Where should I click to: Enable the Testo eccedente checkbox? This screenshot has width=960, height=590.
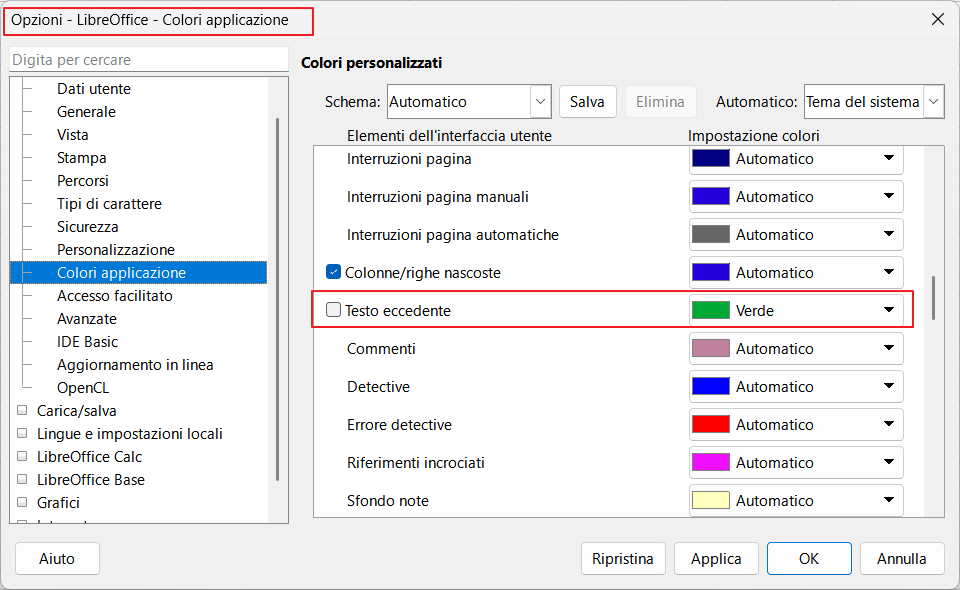334,310
